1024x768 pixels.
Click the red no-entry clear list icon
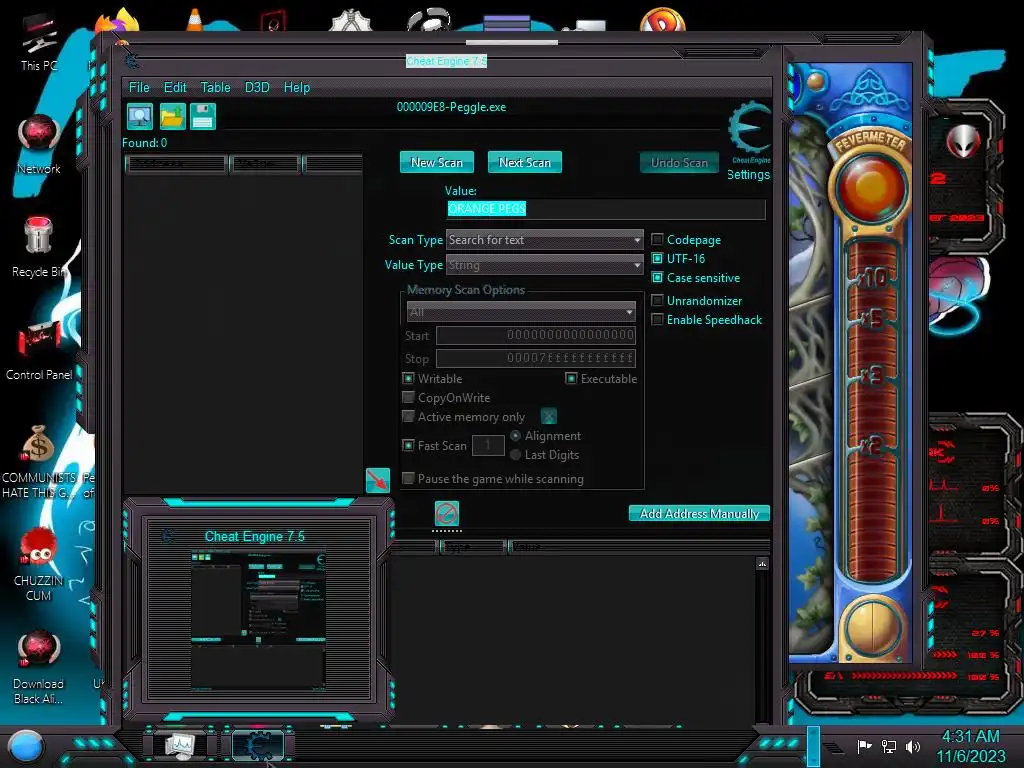coord(447,513)
